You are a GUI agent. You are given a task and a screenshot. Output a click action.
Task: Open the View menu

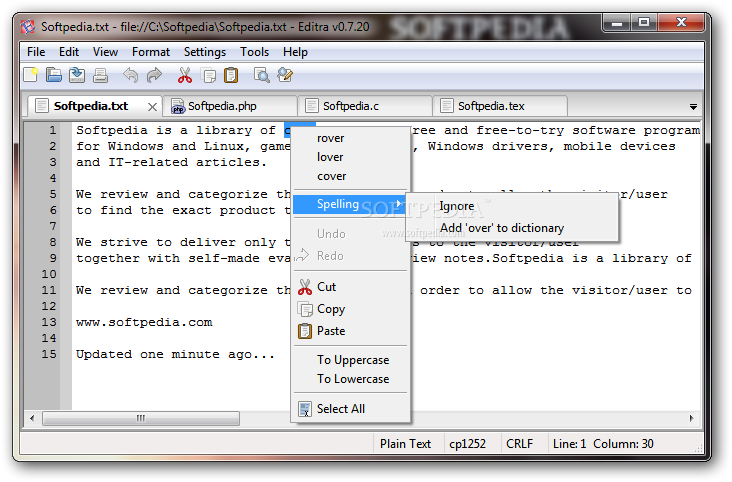[x=105, y=52]
